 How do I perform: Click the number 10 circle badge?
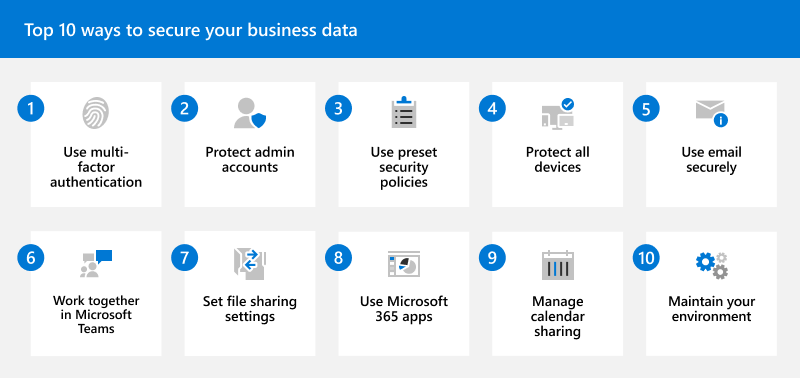point(646,258)
